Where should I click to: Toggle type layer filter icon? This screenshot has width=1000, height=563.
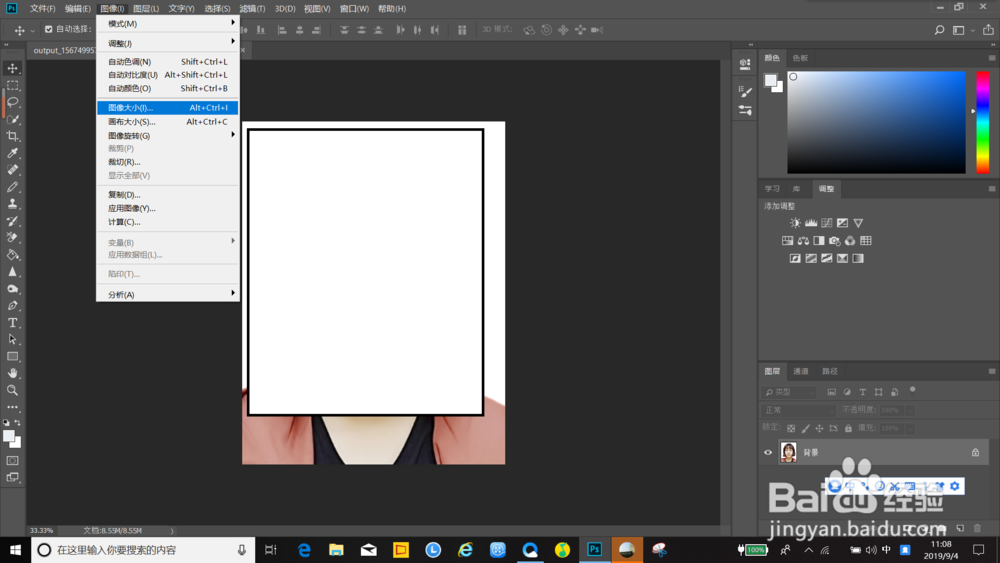coord(863,392)
